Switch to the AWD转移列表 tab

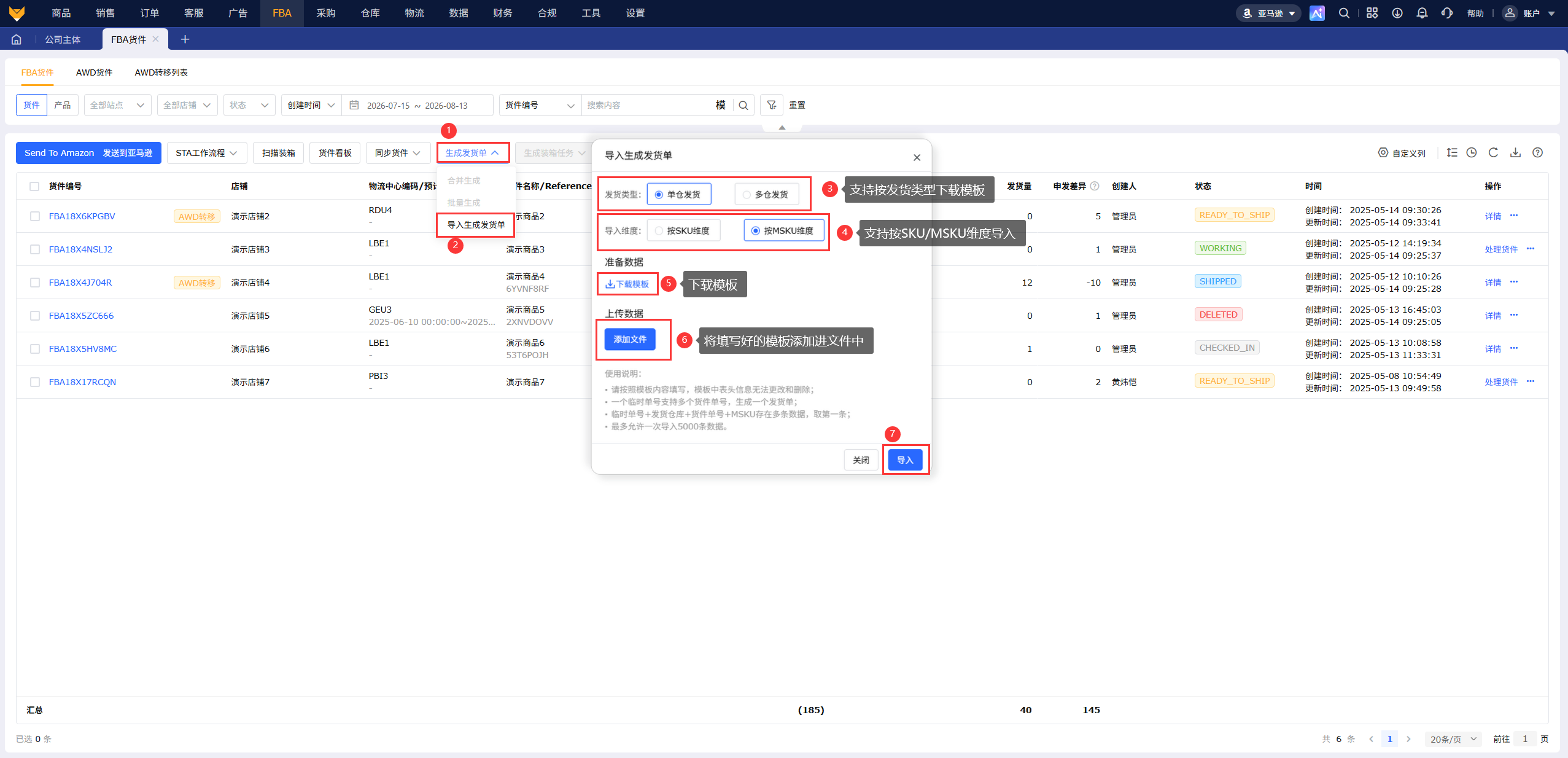point(161,72)
